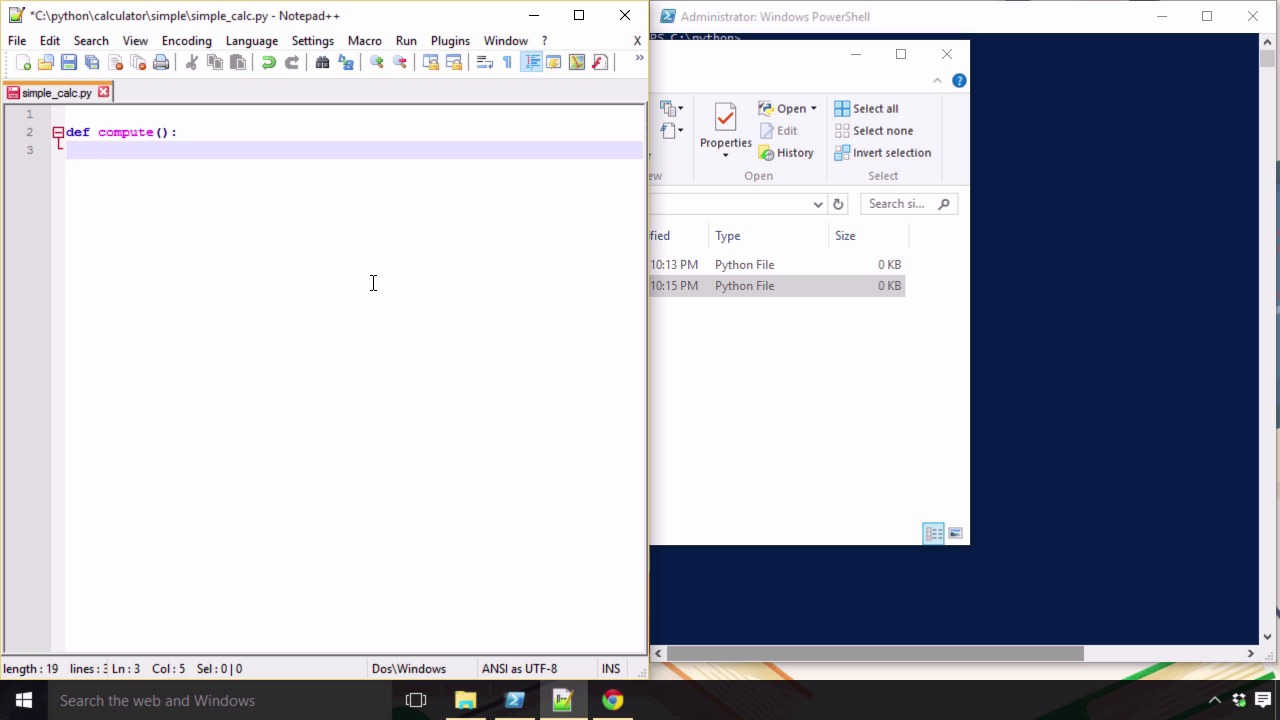Image resolution: width=1280 pixels, height=720 pixels.
Task: Expand hidden toolbar icons with the chevron
Action: tap(639, 58)
